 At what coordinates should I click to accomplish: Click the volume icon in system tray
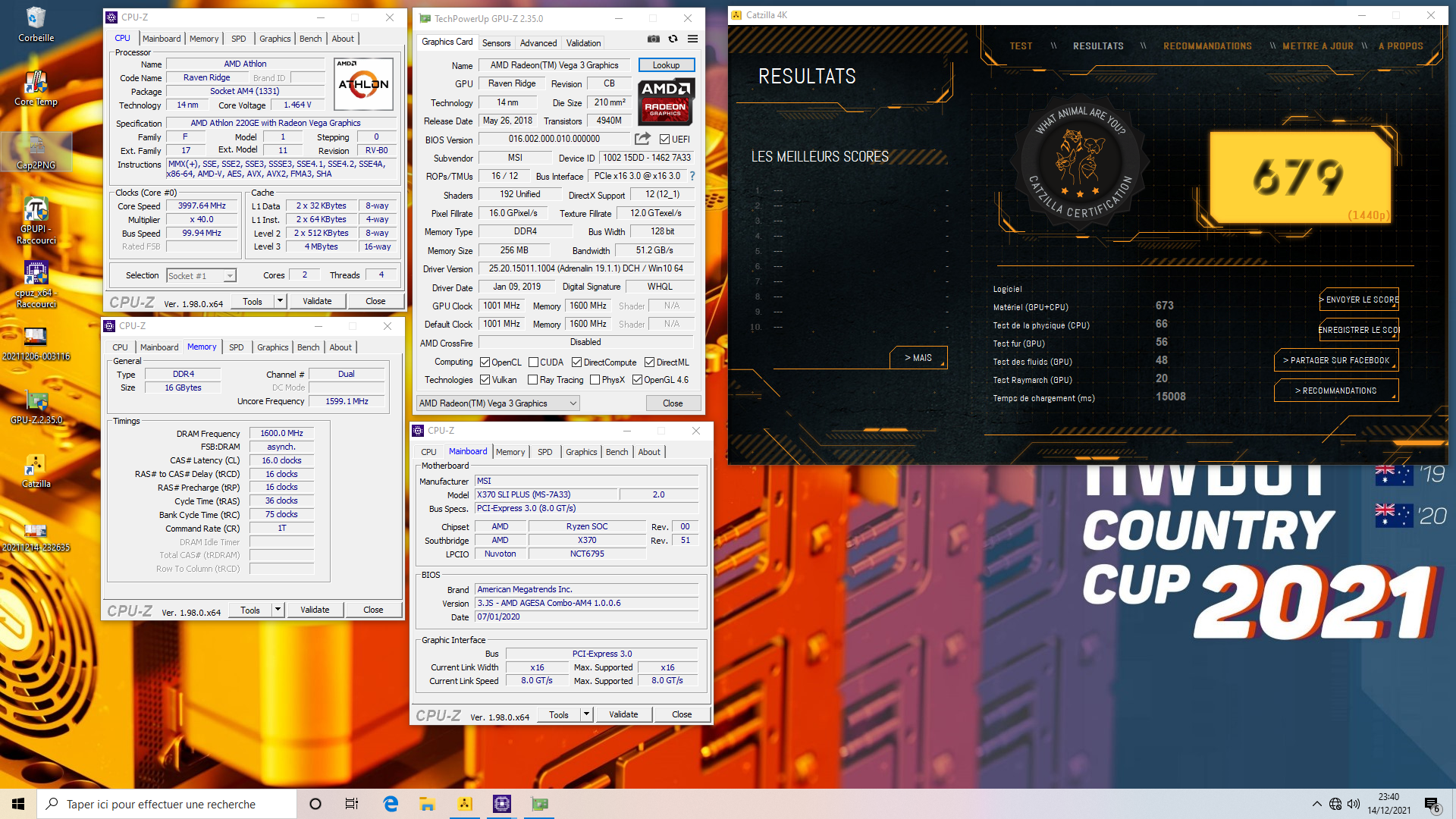(1354, 804)
